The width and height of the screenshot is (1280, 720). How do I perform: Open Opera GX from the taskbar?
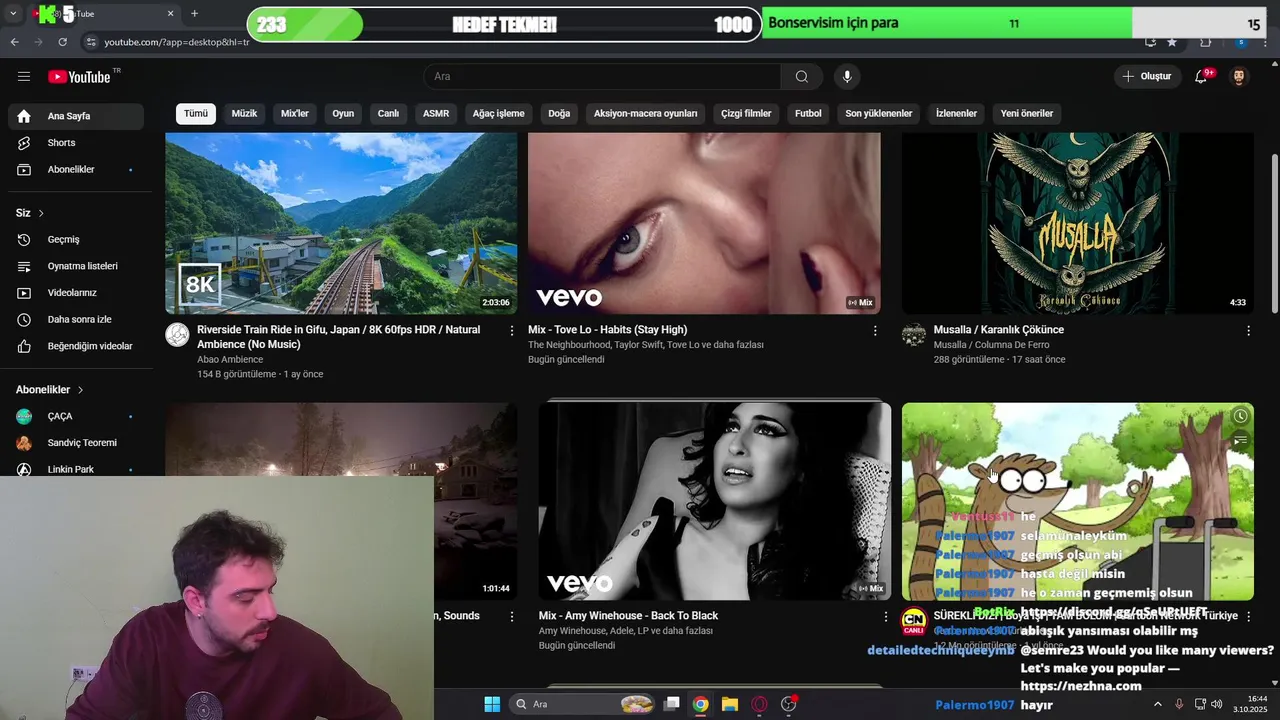click(x=760, y=704)
